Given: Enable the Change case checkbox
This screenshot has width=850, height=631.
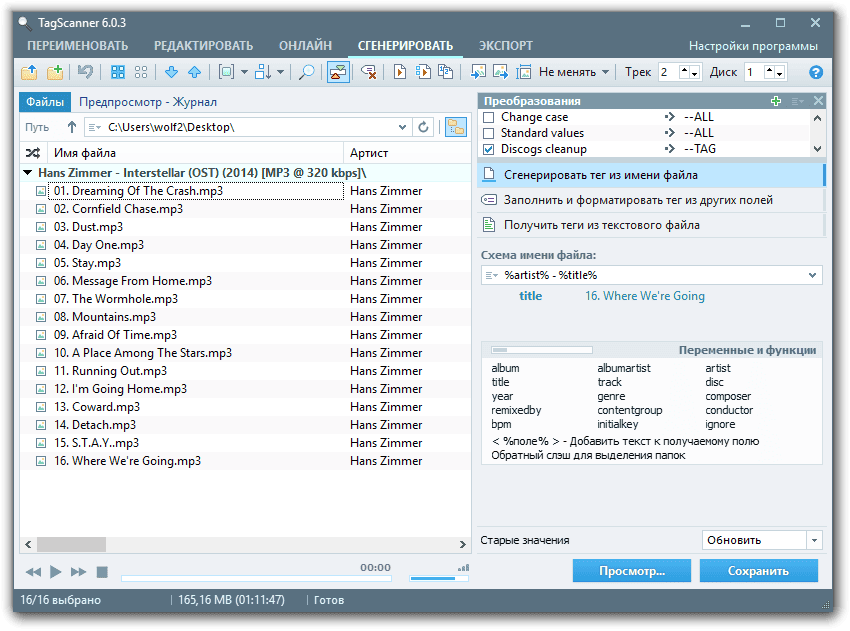Looking at the screenshot, I should coord(489,117).
